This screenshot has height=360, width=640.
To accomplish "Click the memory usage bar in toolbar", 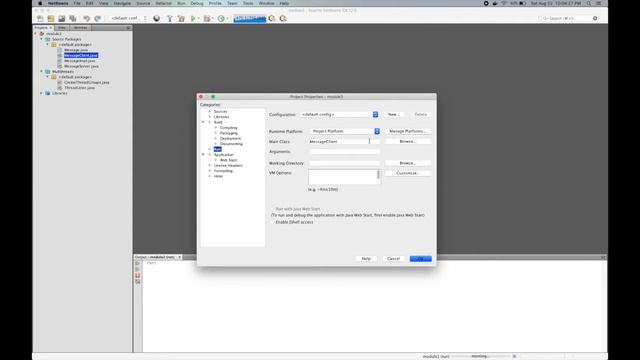I will (250, 18).
